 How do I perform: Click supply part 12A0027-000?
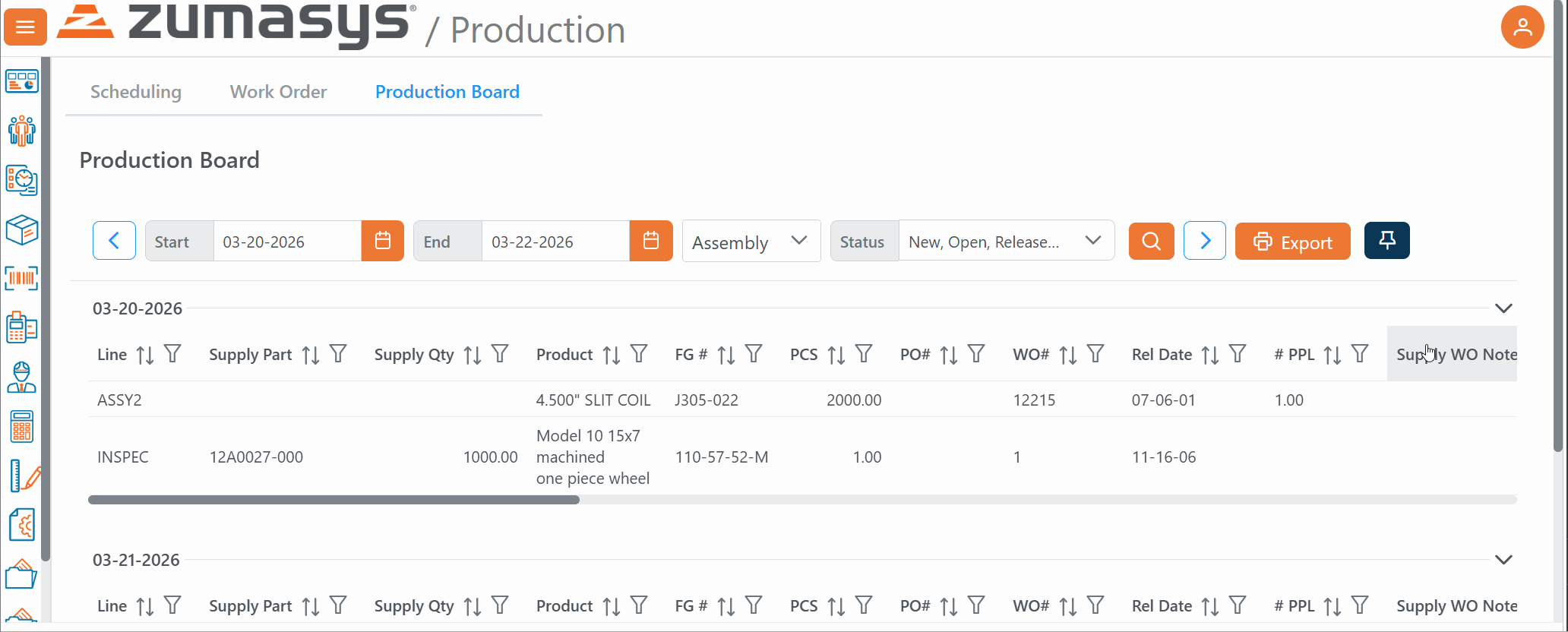tap(256, 457)
